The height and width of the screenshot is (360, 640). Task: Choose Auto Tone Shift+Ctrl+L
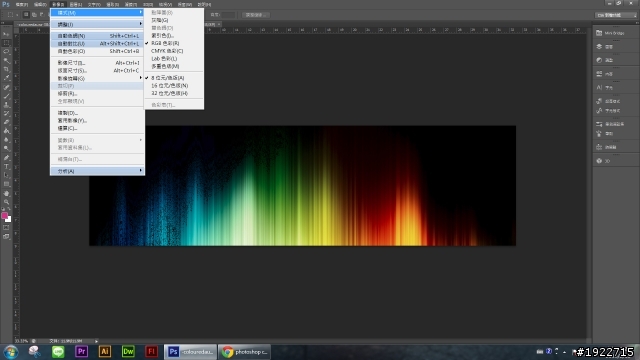(98, 36)
